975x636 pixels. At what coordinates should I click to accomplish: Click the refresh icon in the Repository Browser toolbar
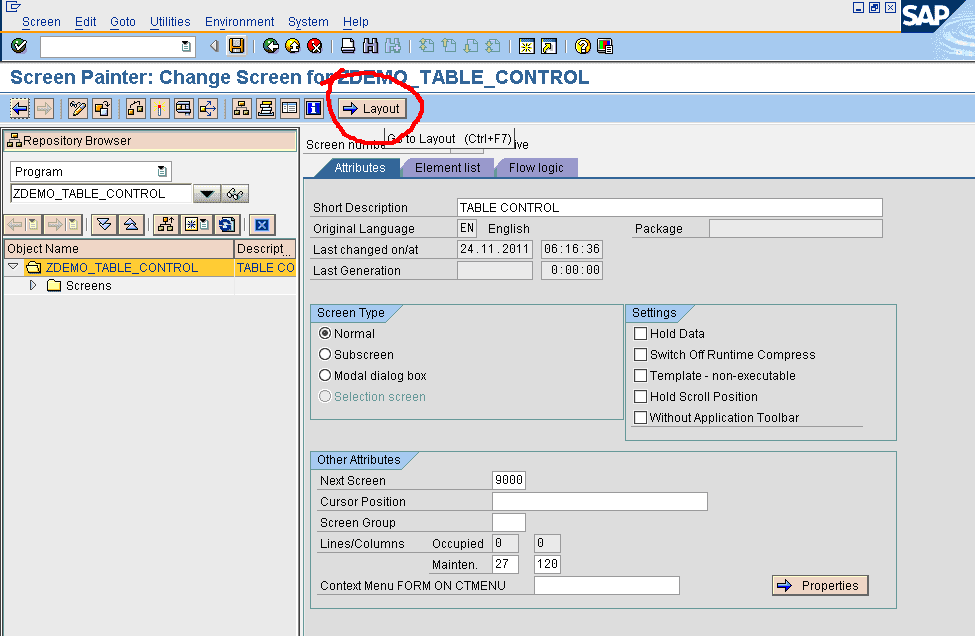tap(226, 225)
